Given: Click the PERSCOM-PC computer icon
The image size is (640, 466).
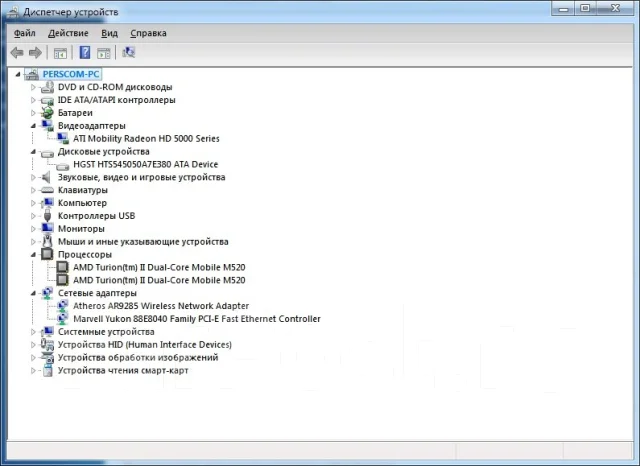Looking at the screenshot, I should point(32,74).
